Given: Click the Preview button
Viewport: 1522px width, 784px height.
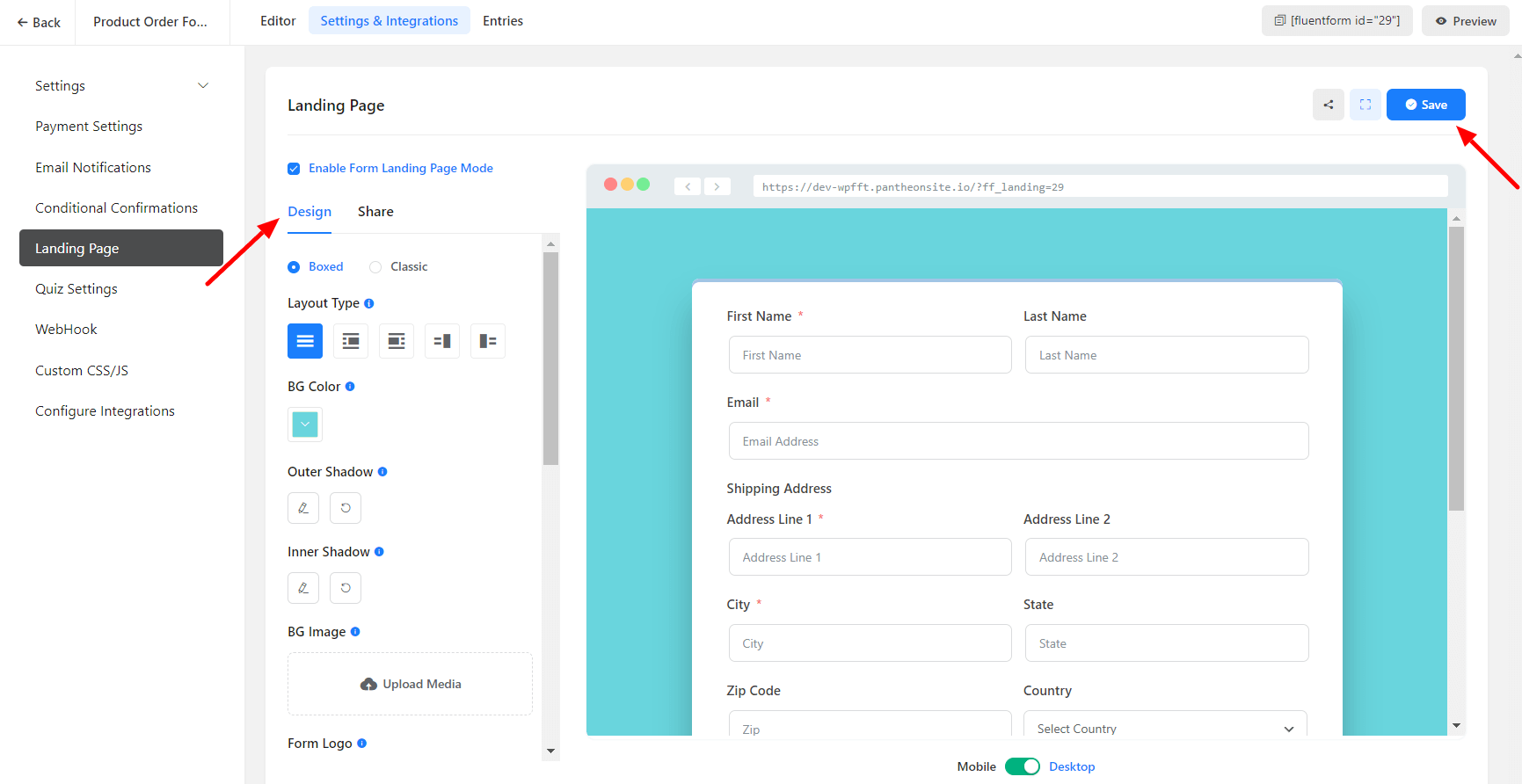Looking at the screenshot, I should (1465, 21).
